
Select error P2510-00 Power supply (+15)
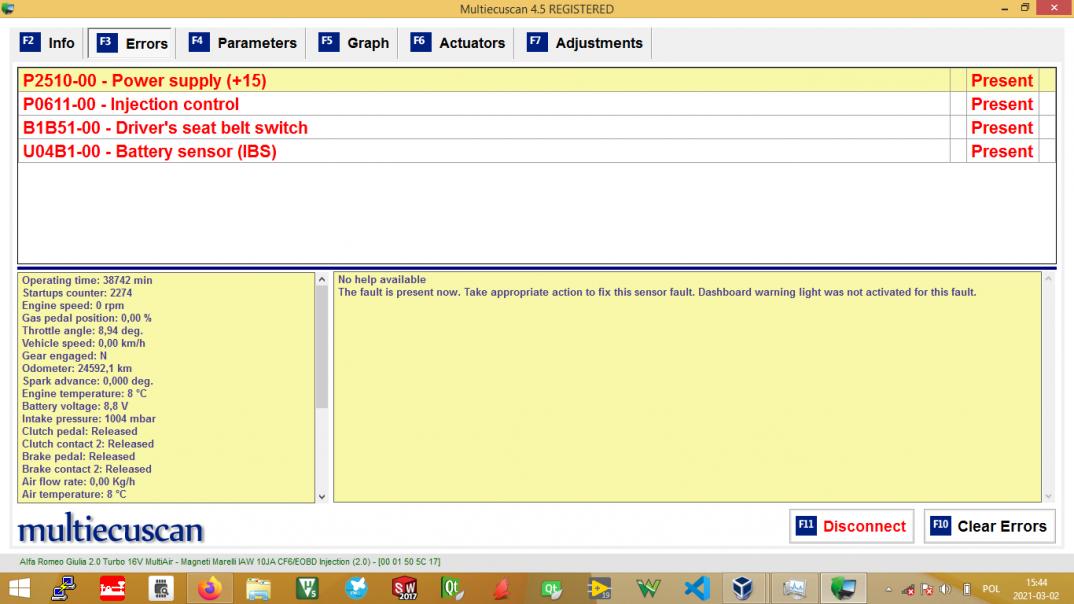(x=484, y=80)
